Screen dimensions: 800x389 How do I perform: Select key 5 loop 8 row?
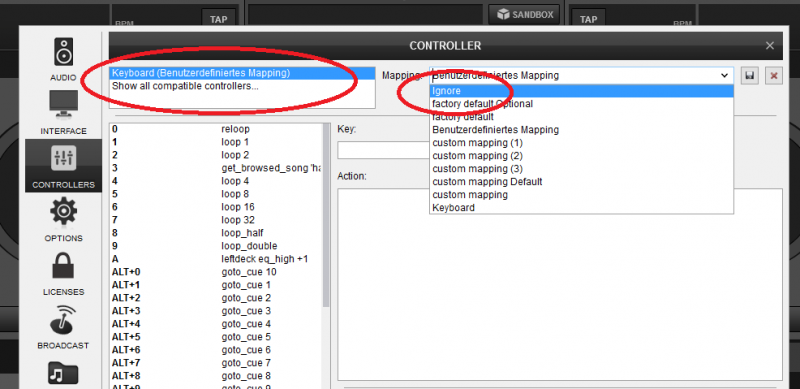[x=216, y=194]
